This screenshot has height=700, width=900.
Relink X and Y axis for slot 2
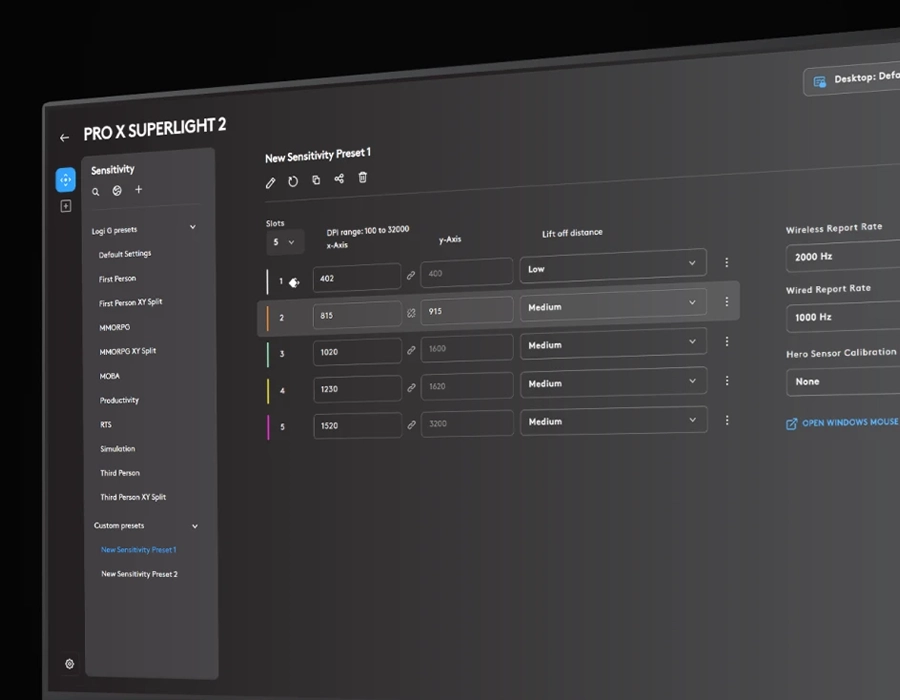tap(411, 313)
